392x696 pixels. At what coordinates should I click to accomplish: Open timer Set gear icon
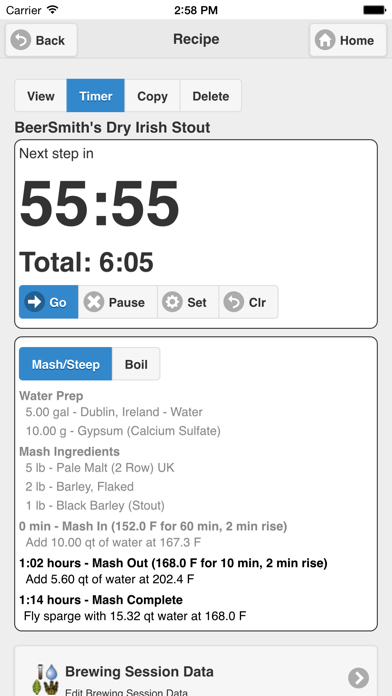click(x=172, y=302)
